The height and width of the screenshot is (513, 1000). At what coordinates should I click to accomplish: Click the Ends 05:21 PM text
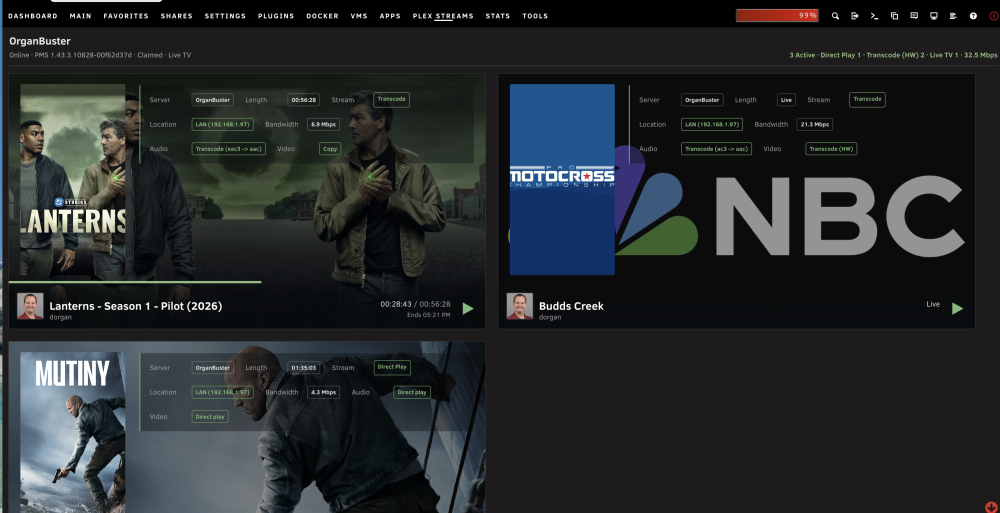point(429,315)
